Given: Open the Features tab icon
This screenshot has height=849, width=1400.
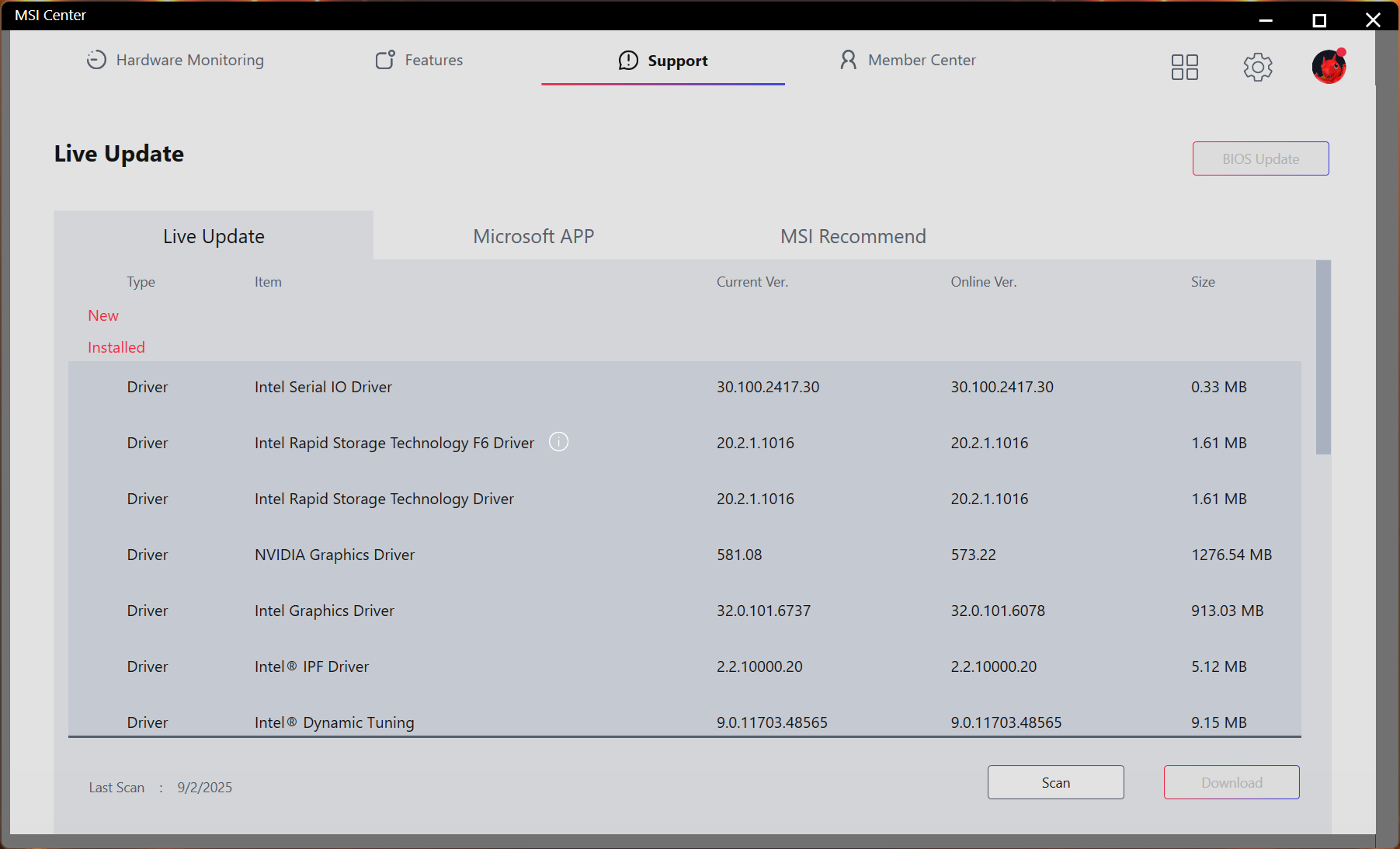Looking at the screenshot, I should tap(385, 60).
